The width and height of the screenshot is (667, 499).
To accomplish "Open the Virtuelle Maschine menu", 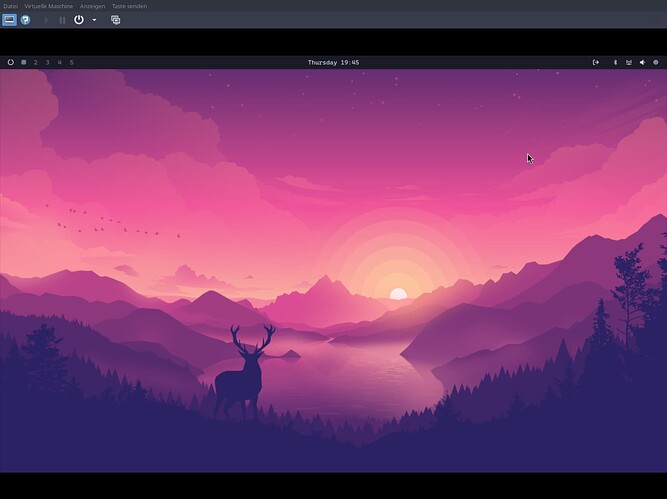I will pyautogui.click(x=49, y=6).
